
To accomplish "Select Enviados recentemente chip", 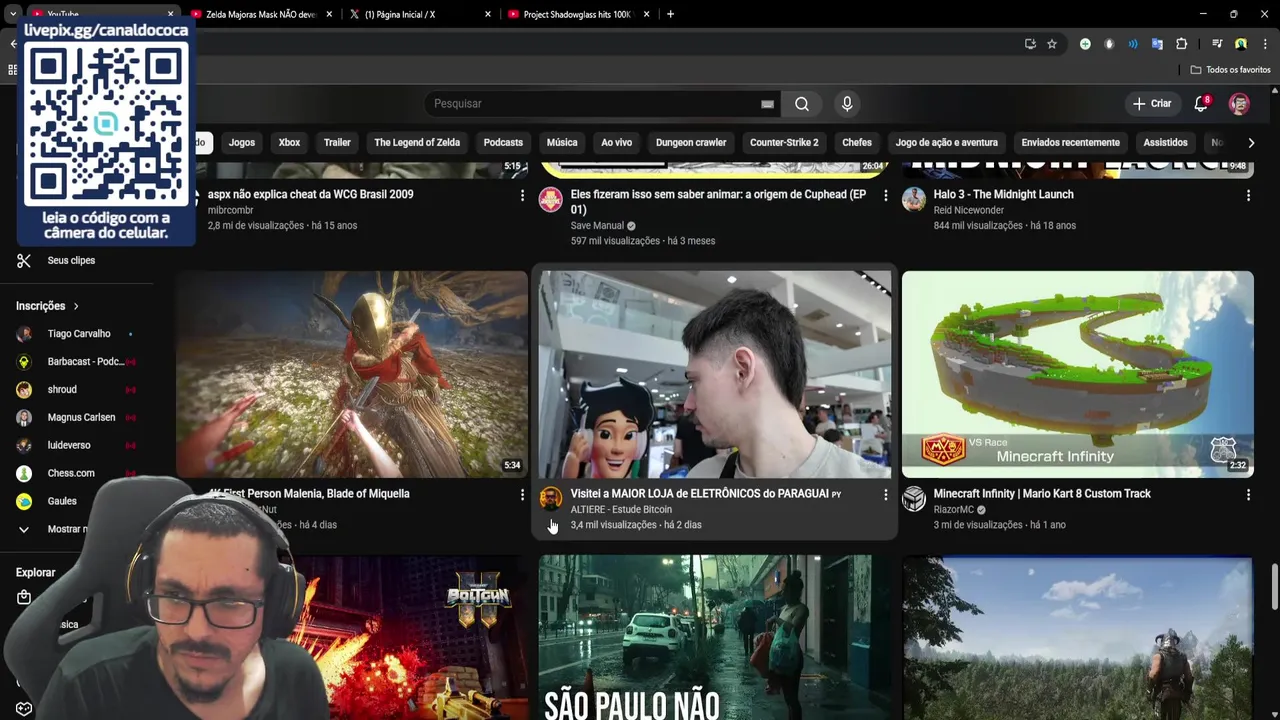I will tap(1070, 142).
